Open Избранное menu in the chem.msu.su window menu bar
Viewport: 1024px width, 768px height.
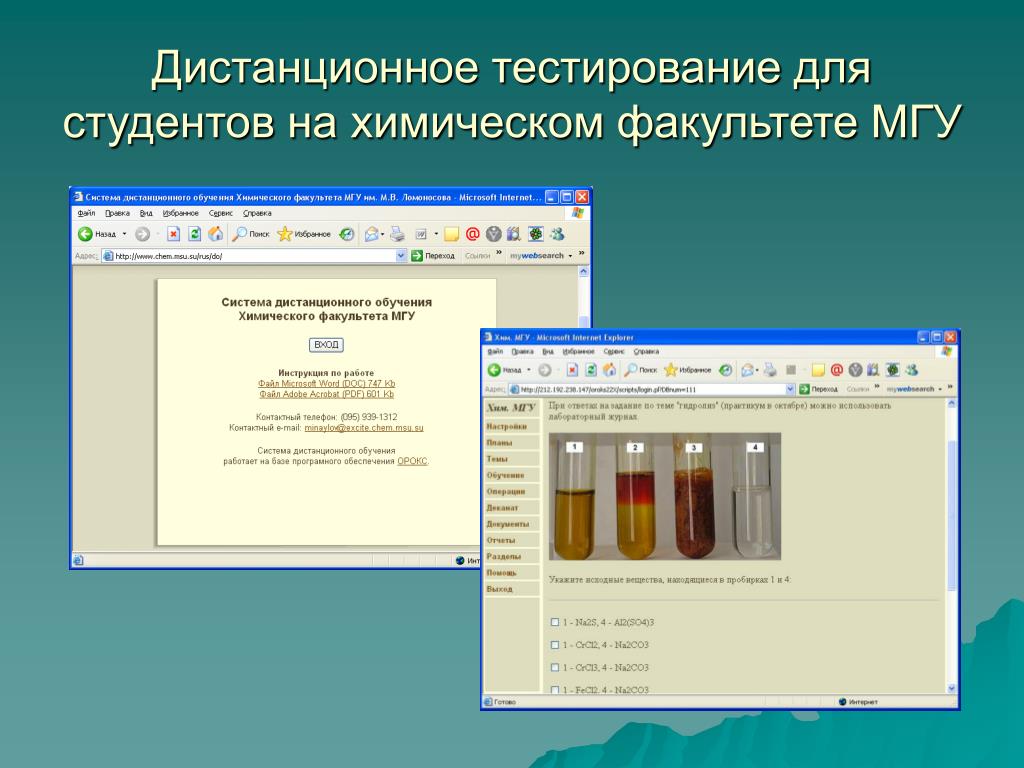click(x=181, y=213)
